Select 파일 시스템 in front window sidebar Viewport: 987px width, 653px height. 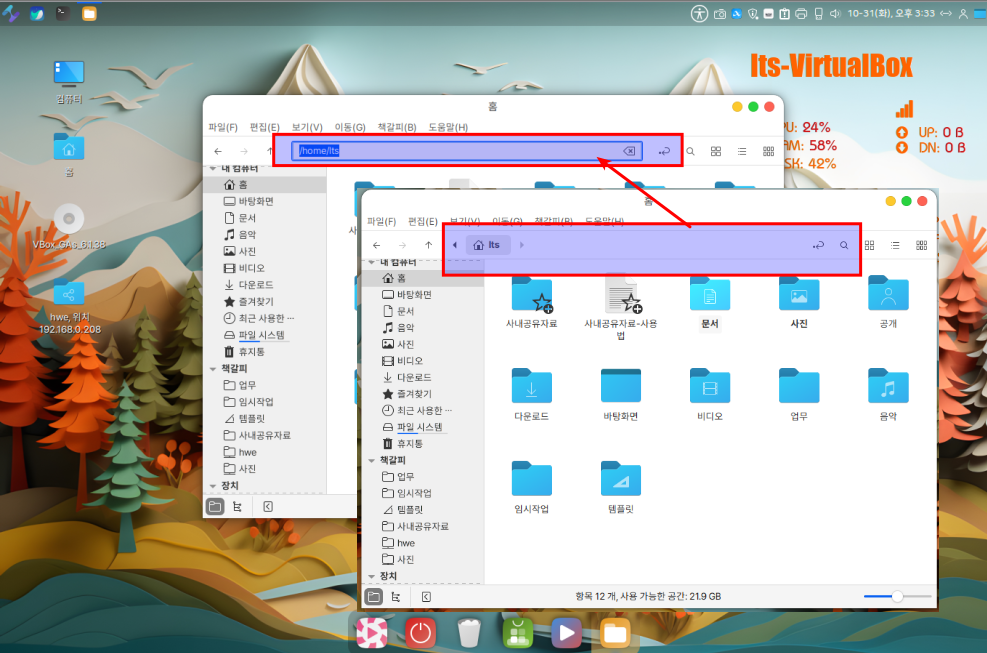(x=420, y=427)
